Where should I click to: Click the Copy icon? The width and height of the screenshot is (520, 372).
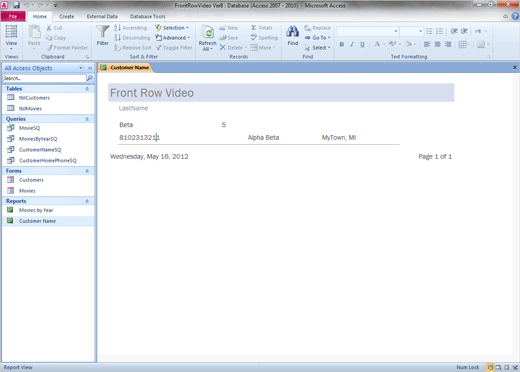49,38
